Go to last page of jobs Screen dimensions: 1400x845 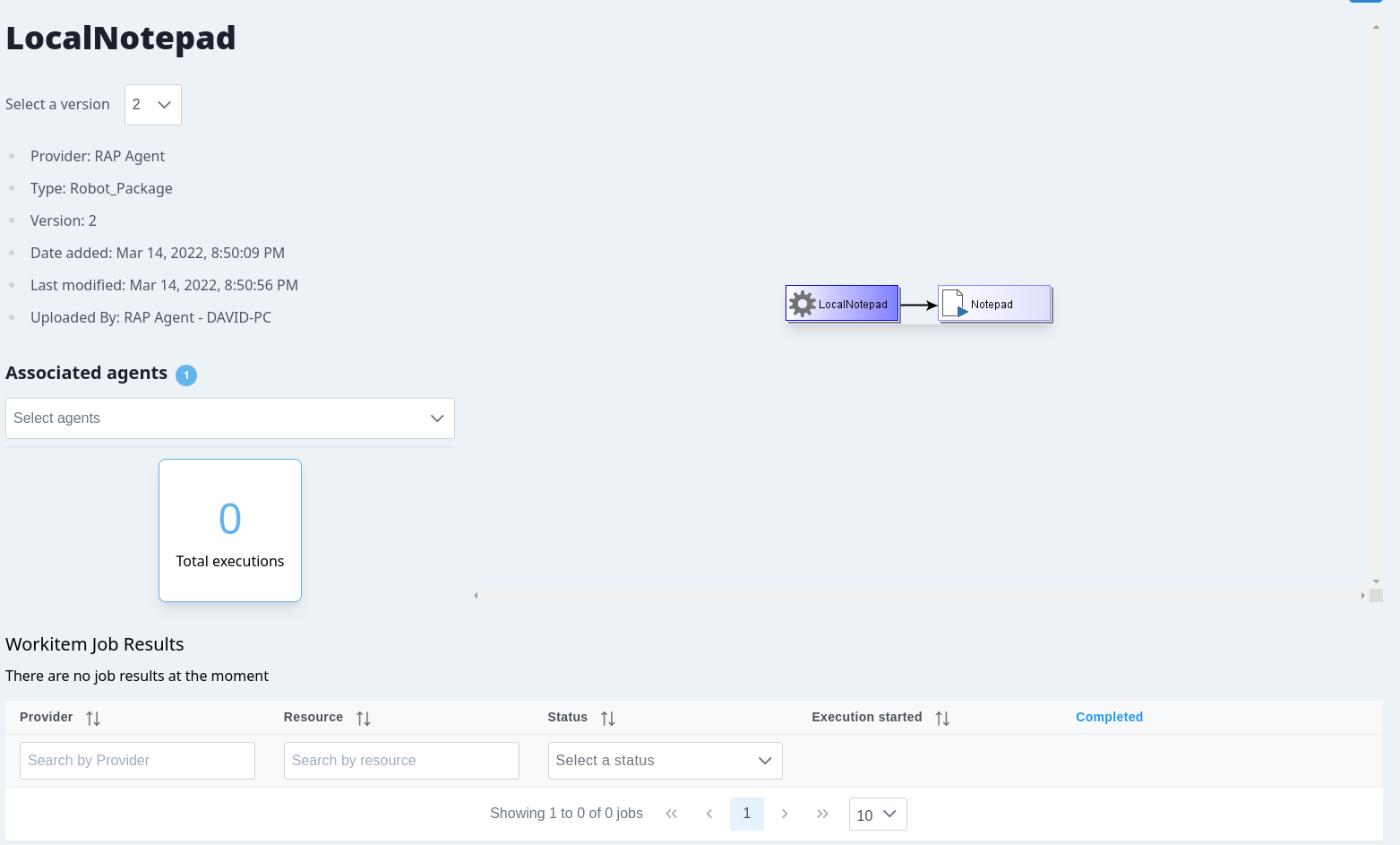[822, 814]
